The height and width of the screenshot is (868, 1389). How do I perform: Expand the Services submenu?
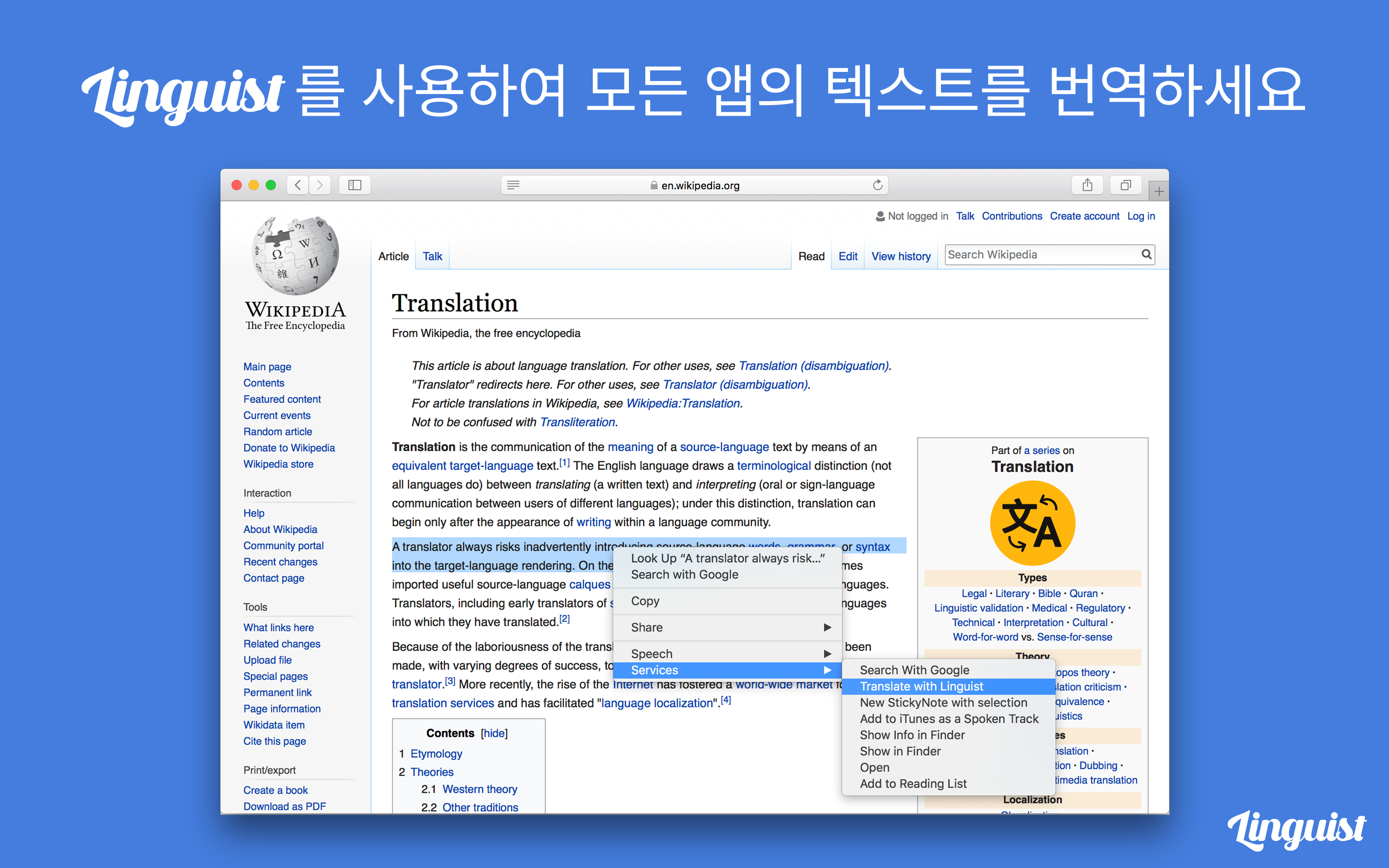tap(727, 670)
